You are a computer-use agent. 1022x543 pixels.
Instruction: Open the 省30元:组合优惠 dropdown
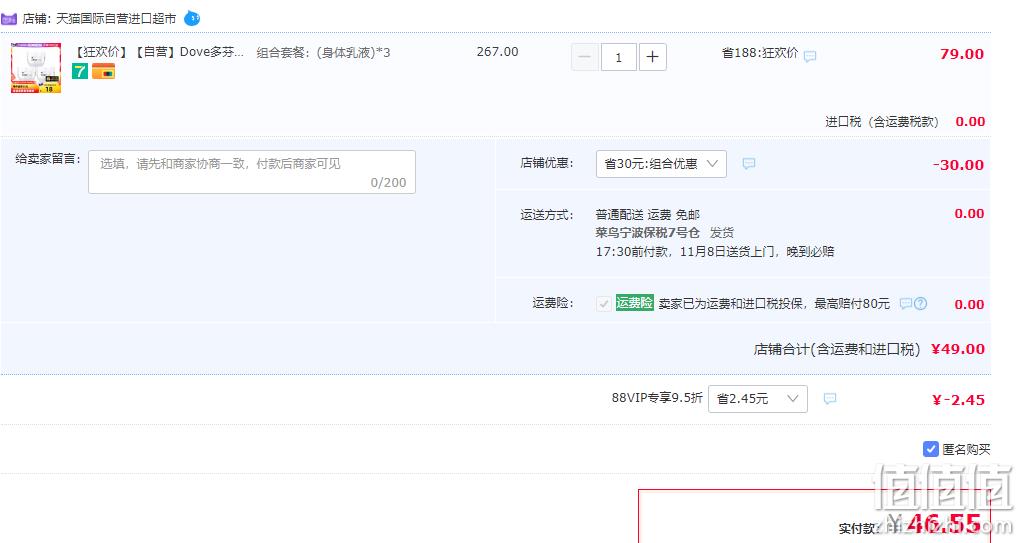coord(661,164)
